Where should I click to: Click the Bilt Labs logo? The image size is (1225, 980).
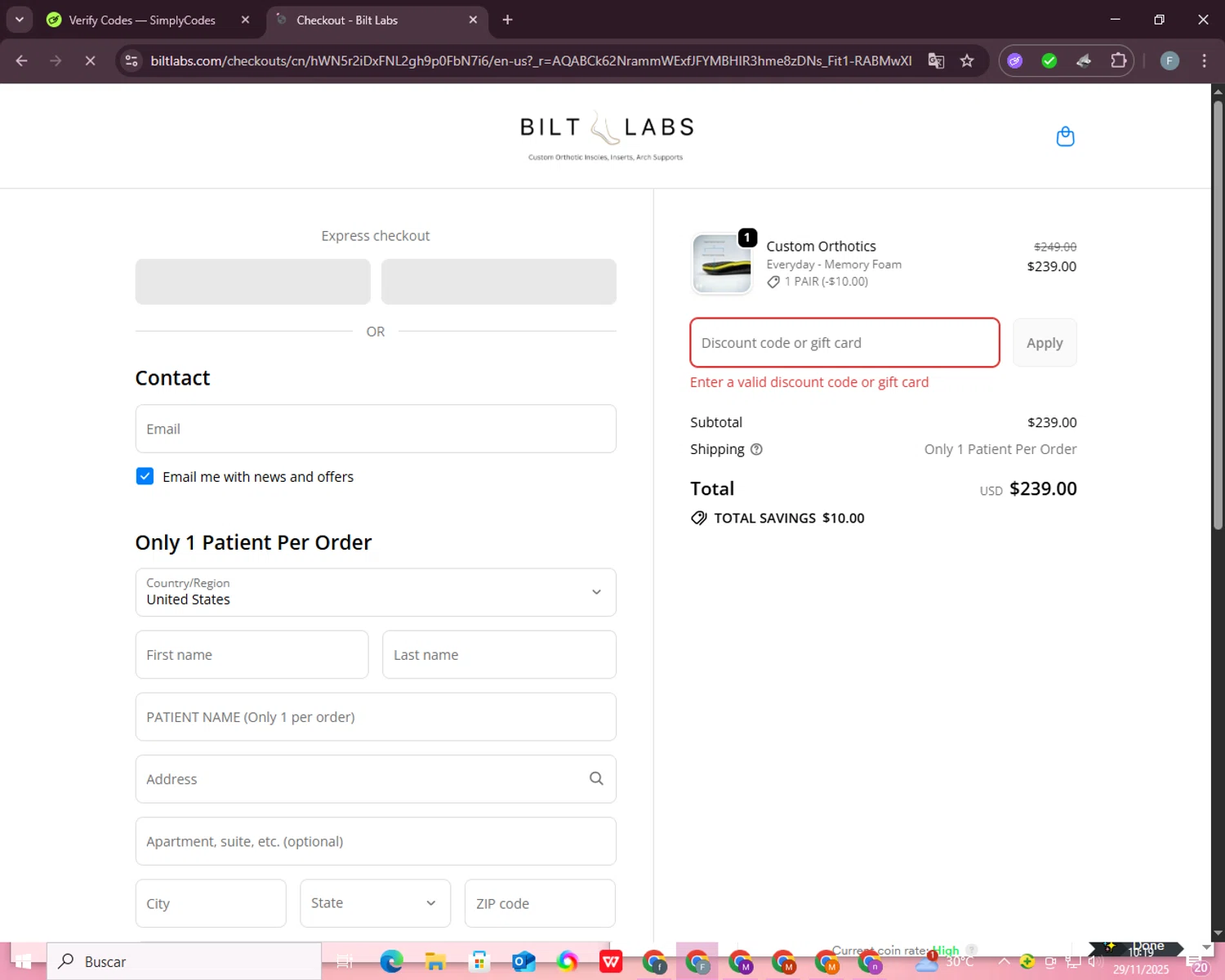pyautogui.click(x=606, y=135)
